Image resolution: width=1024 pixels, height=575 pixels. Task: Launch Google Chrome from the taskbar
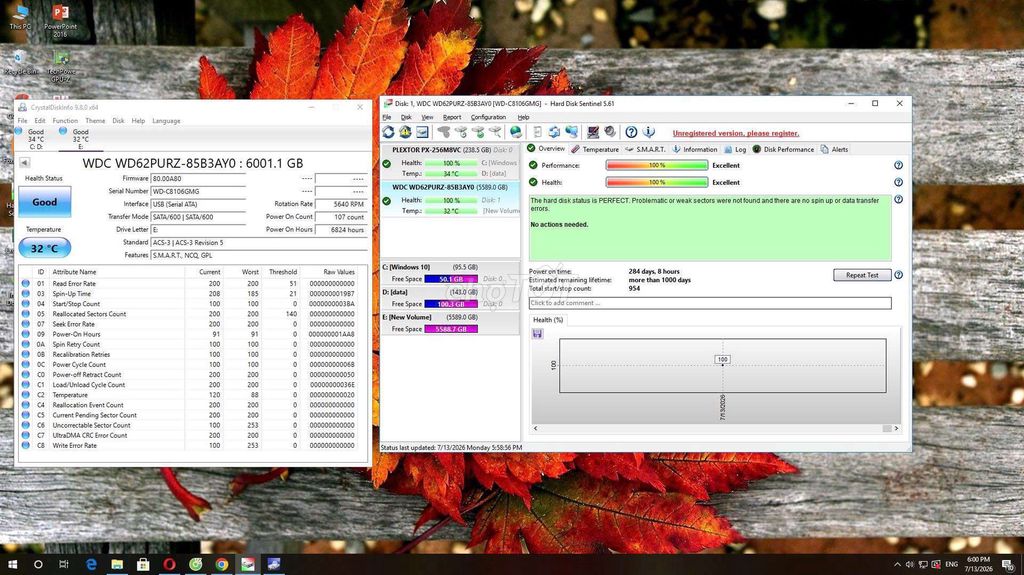221,564
